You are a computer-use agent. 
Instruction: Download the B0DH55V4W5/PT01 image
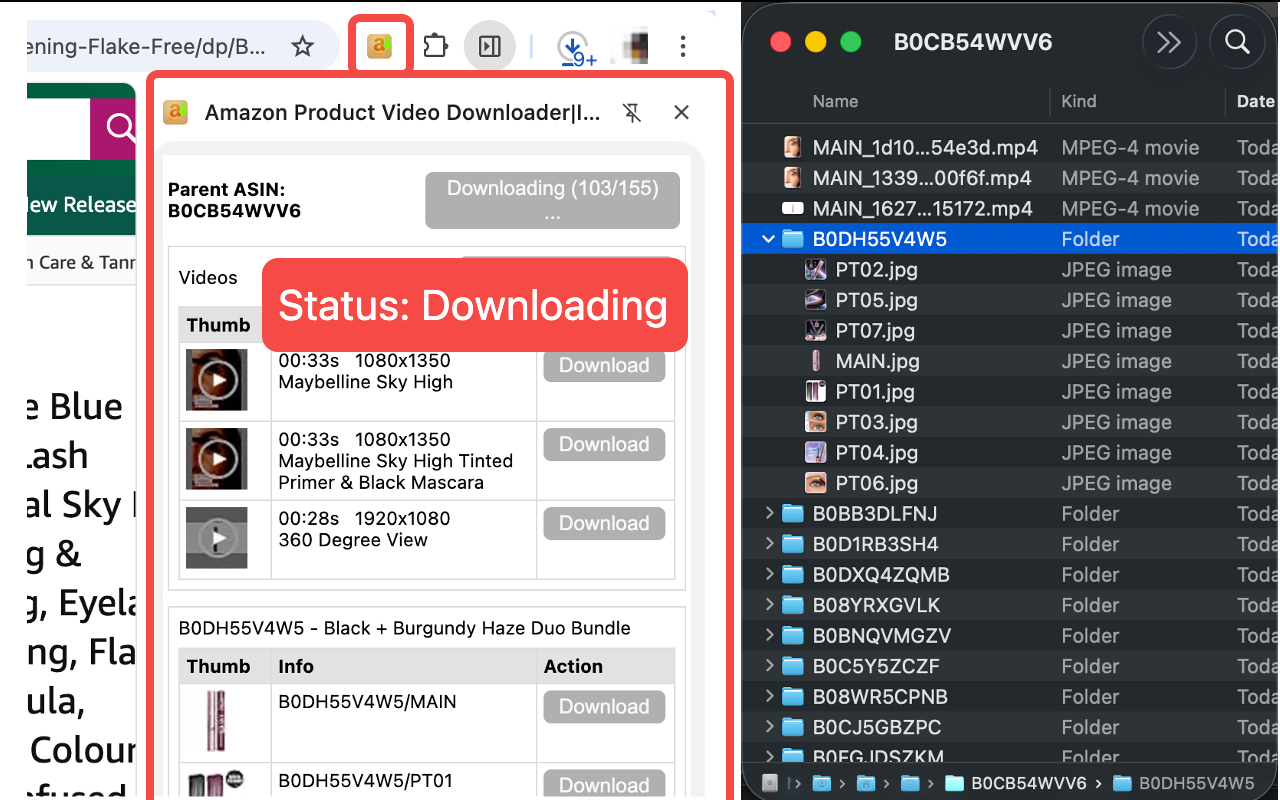point(604,785)
